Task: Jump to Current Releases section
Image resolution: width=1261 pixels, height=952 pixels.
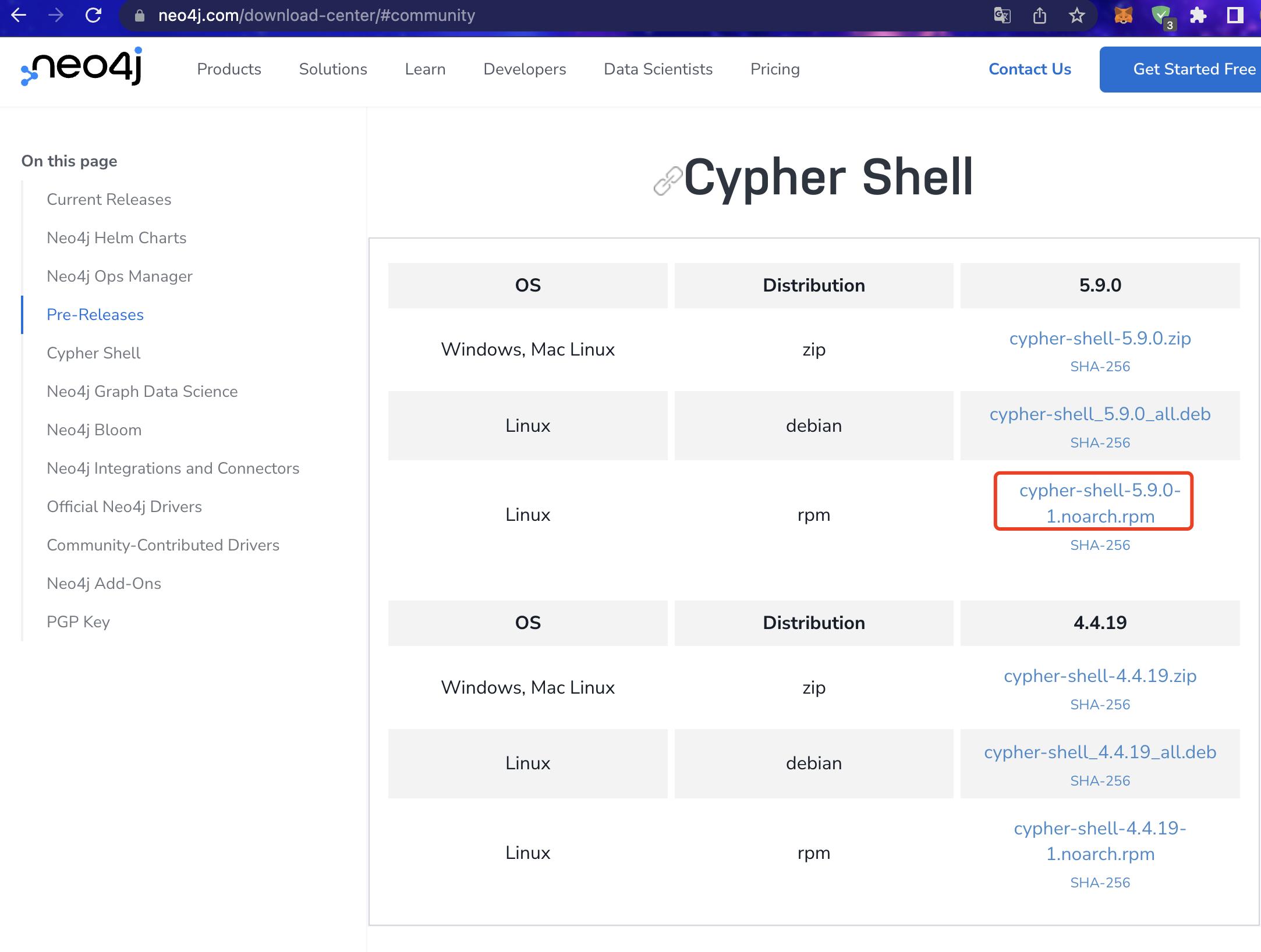Action: click(109, 200)
